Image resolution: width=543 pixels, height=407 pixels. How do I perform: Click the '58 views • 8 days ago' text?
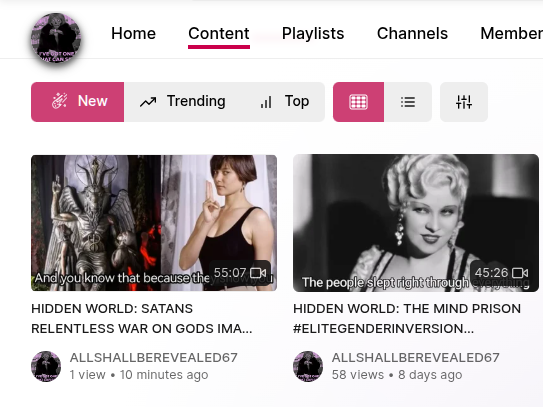click(x=397, y=375)
